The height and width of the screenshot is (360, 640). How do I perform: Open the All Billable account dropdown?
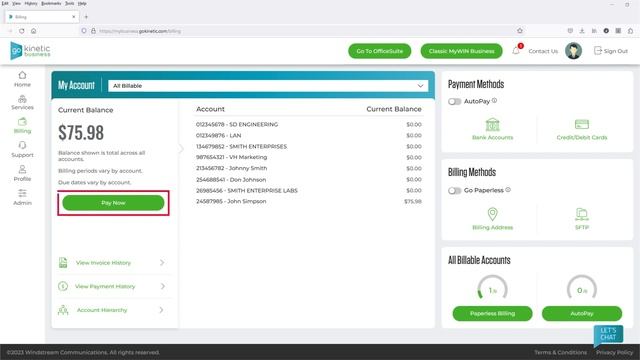point(268,86)
